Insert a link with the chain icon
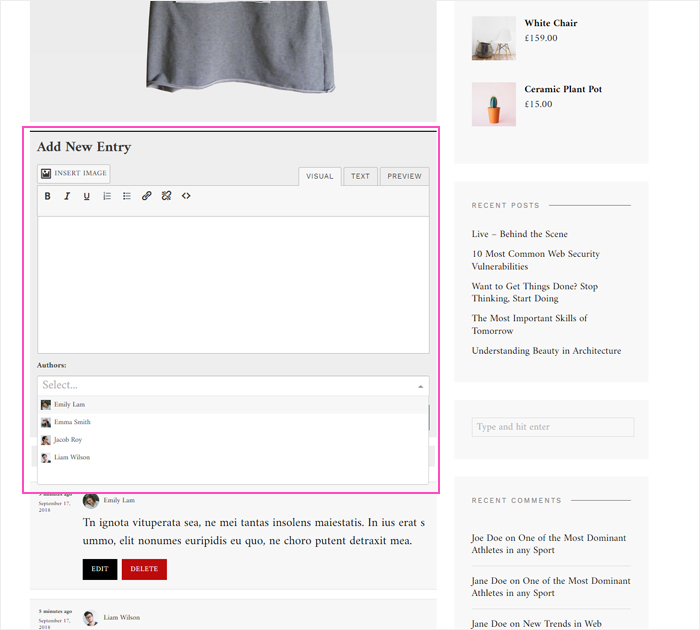Screen dimensions: 700x630 point(146,196)
